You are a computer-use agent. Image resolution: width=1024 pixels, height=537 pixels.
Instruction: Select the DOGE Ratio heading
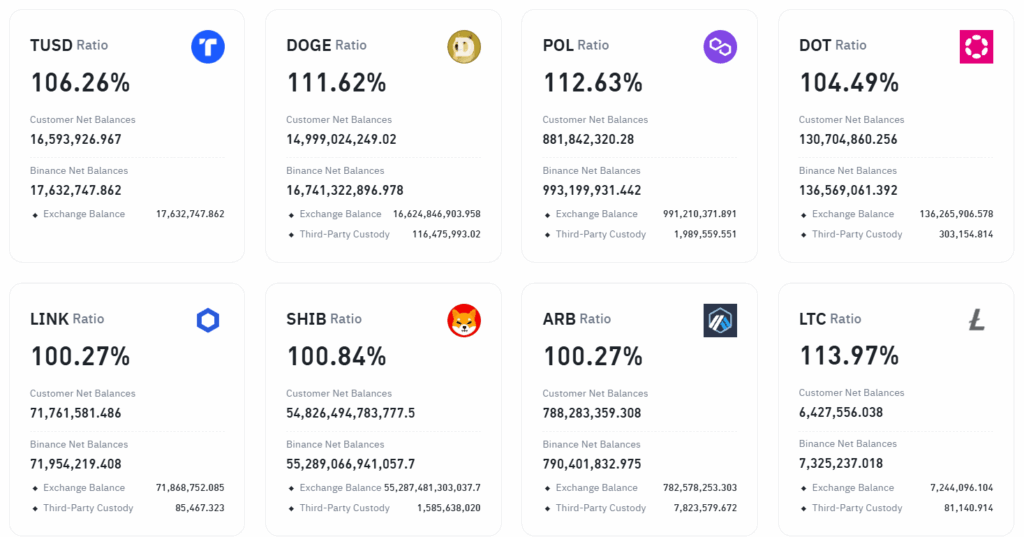point(326,45)
